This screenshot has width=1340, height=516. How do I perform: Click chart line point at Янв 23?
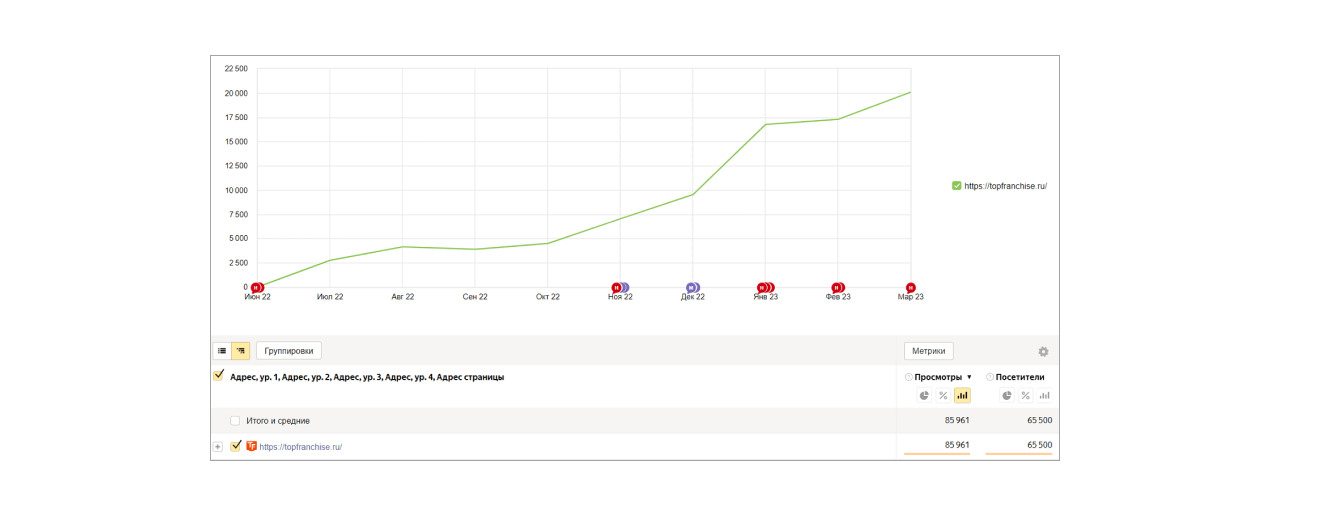coord(766,124)
